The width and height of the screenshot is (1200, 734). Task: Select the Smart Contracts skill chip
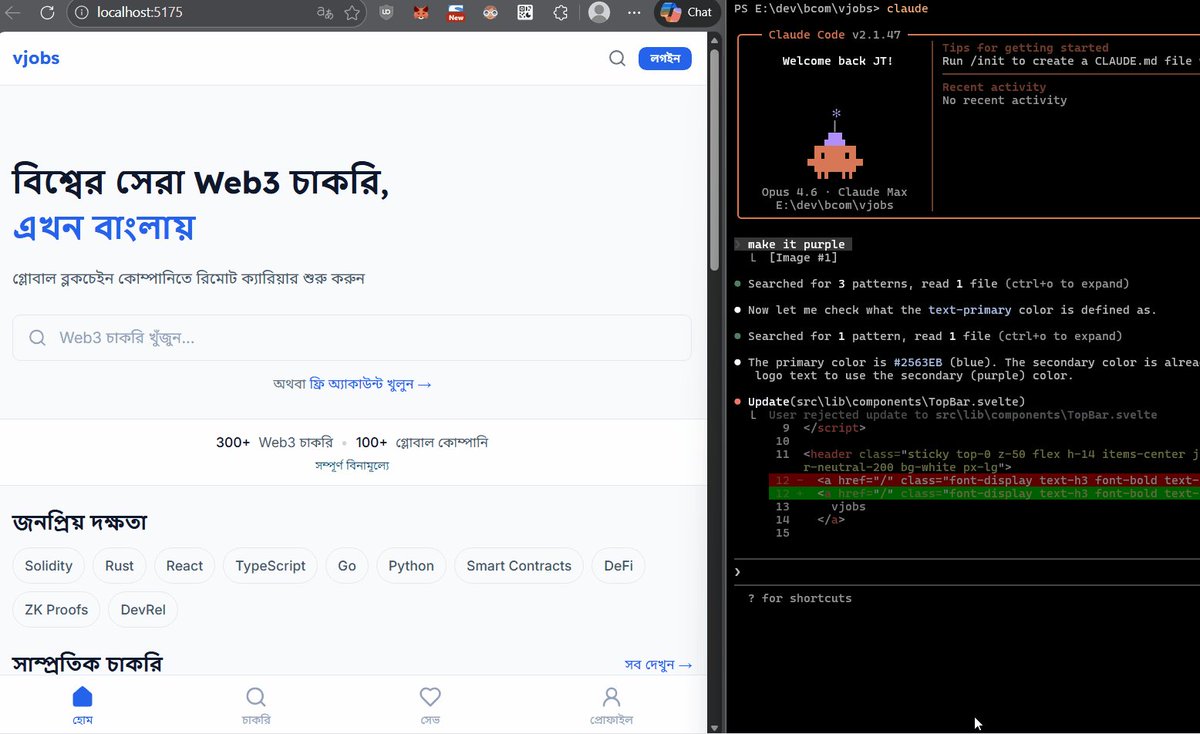point(519,566)
